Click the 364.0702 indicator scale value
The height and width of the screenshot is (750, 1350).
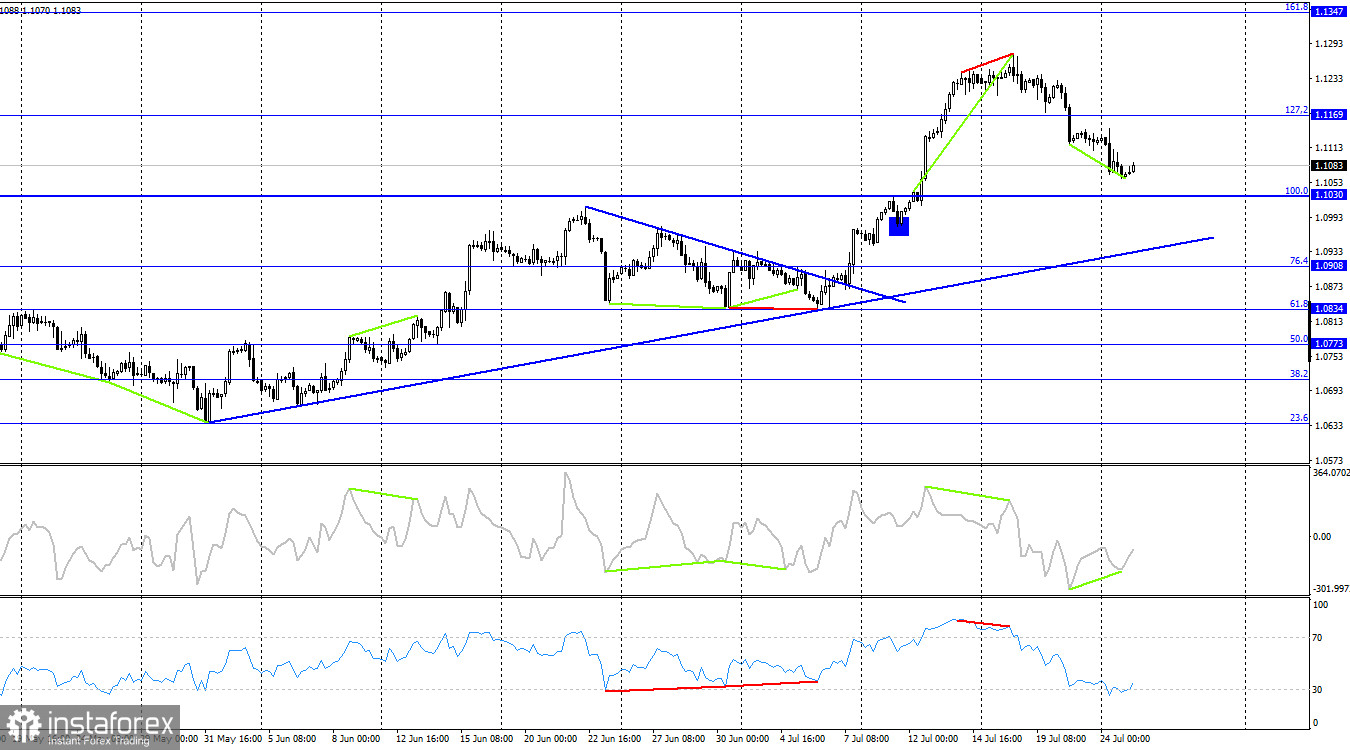pos(1329,472)
